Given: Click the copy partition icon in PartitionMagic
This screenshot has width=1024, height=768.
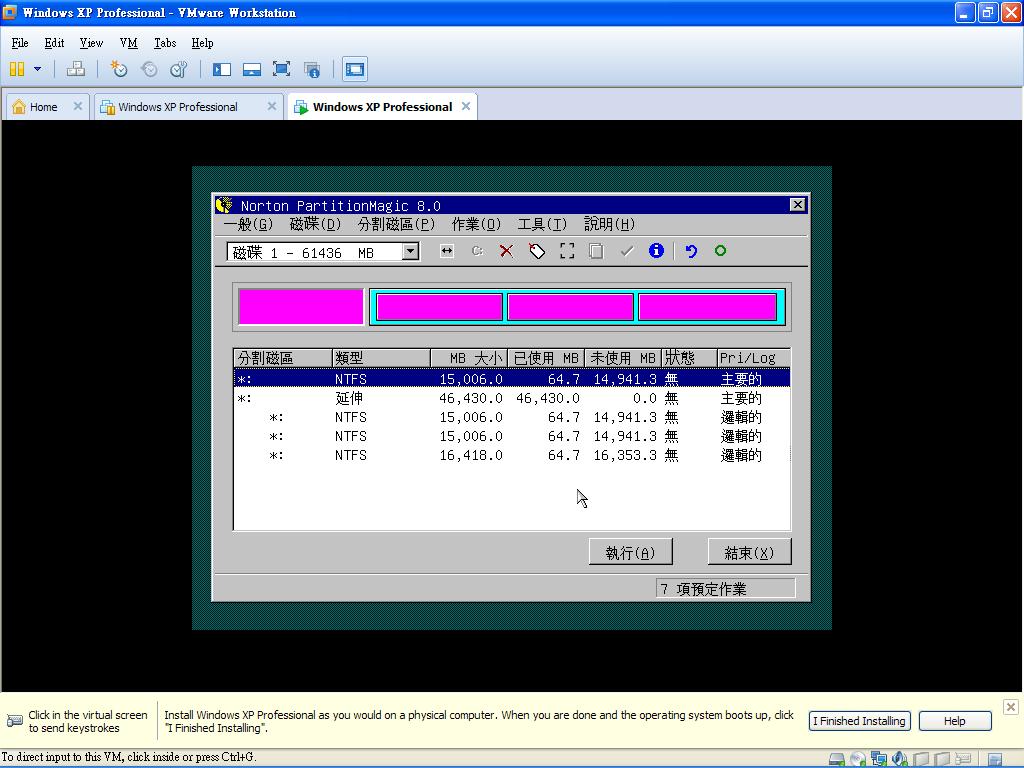Looking at the screenshot, I should tap(596, 251).
